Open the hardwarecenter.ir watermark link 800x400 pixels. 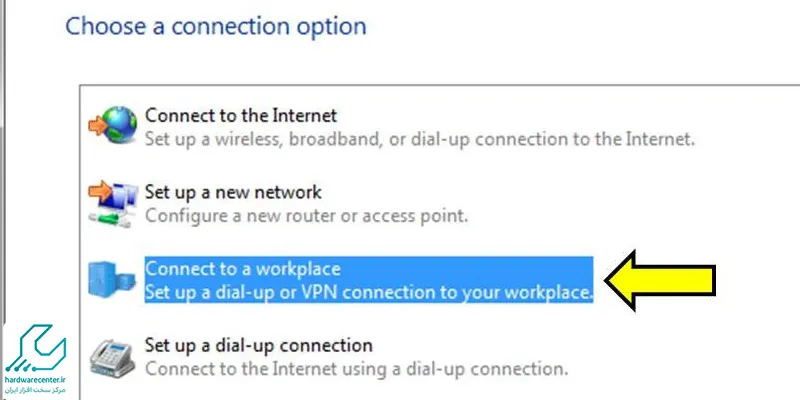tap(35, 381)
